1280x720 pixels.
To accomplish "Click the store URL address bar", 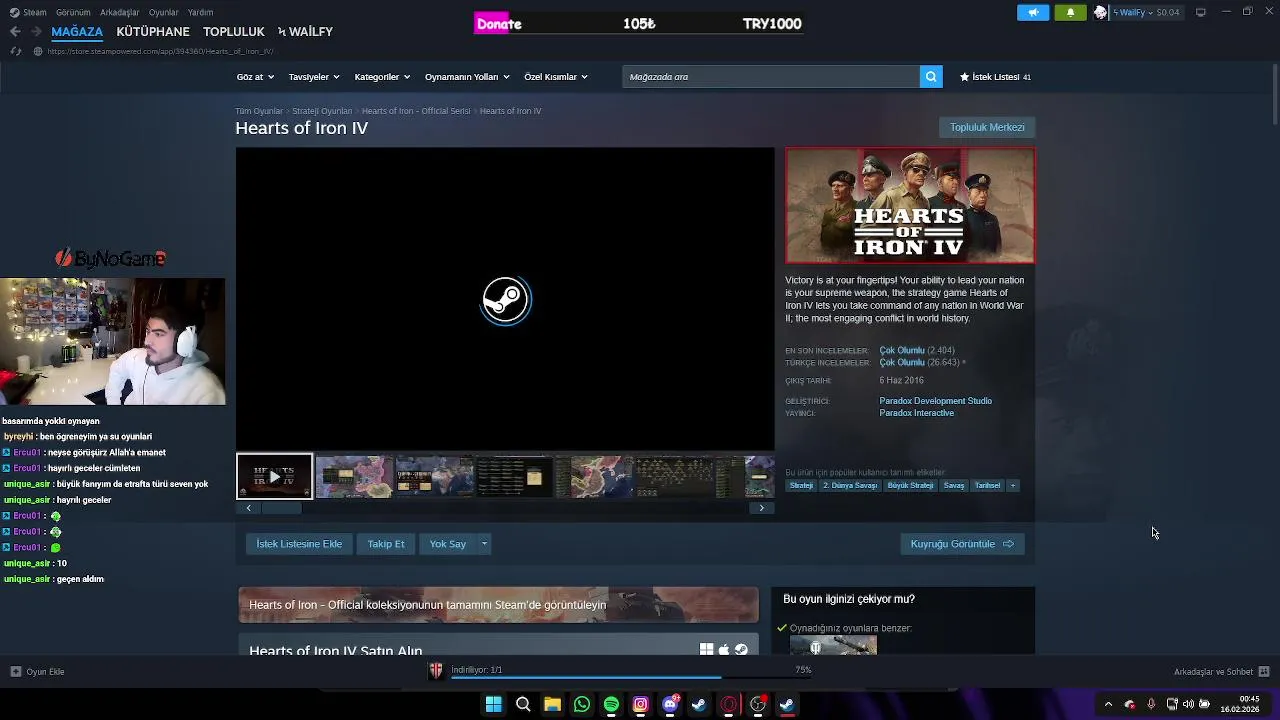I will coord(160,51).
